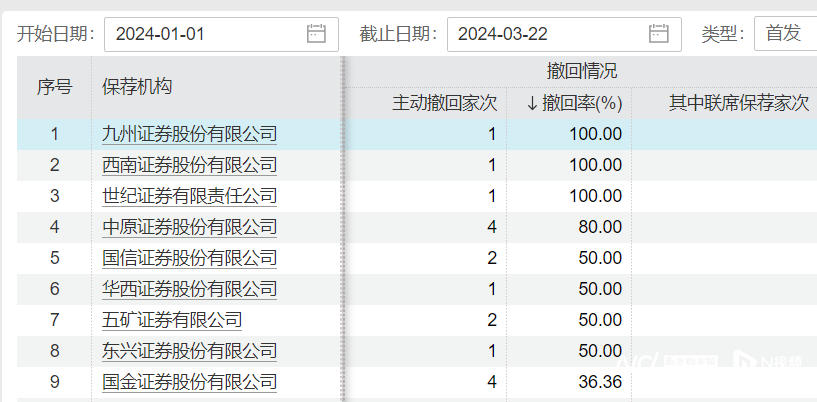Select withdrawal count 1 in 西南证券 row
This screenshot has width=817, height=402.
point(492,165)
